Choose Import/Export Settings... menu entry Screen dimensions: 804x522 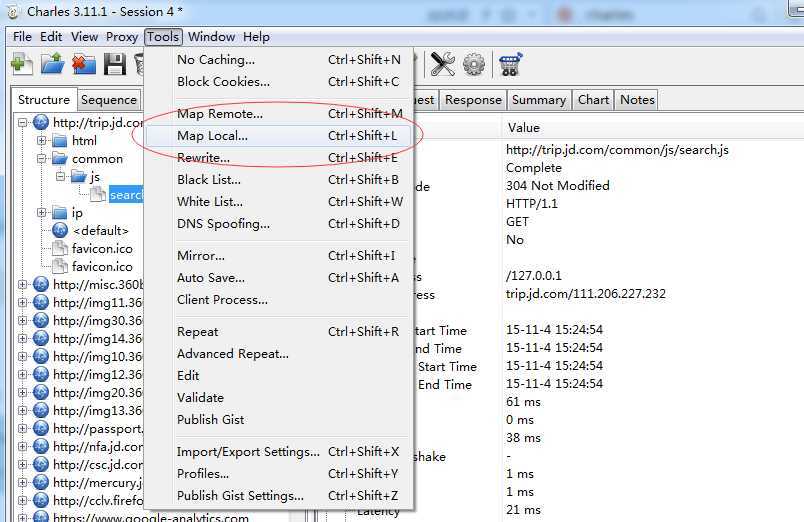(x=279, y=452)
